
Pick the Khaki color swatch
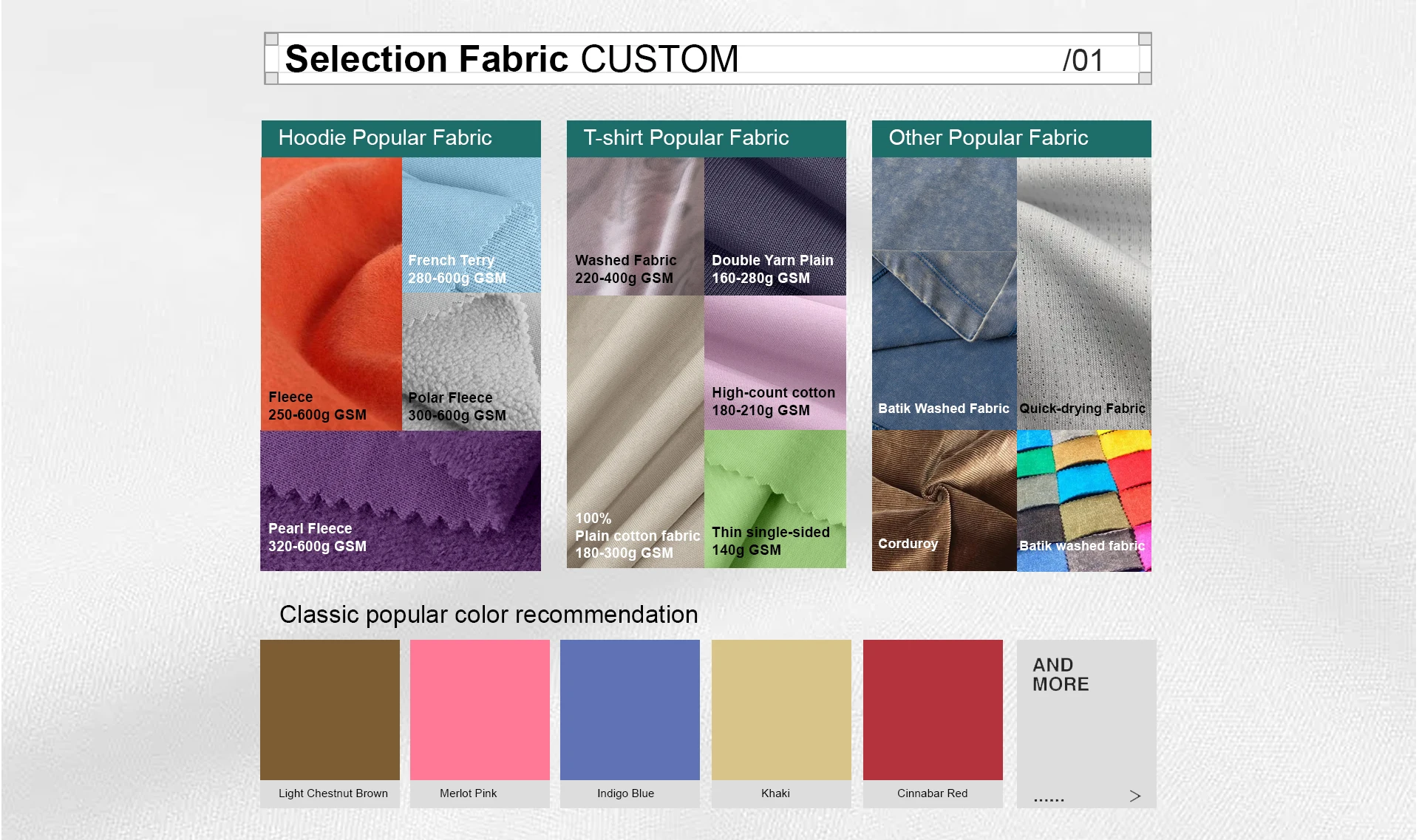[781, 709]
